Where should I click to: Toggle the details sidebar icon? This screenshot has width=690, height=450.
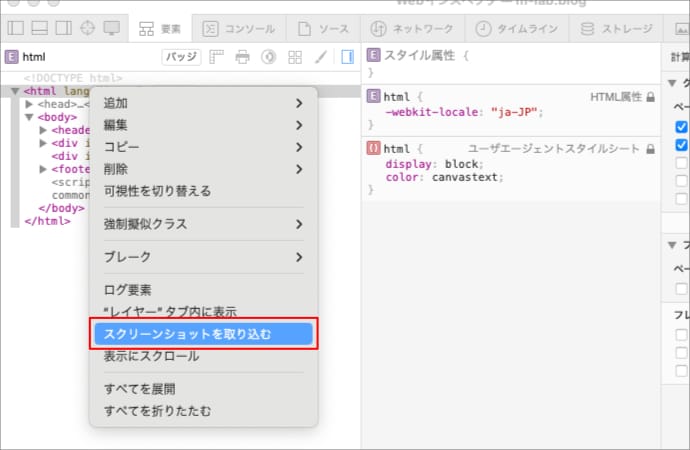(347, 58)
